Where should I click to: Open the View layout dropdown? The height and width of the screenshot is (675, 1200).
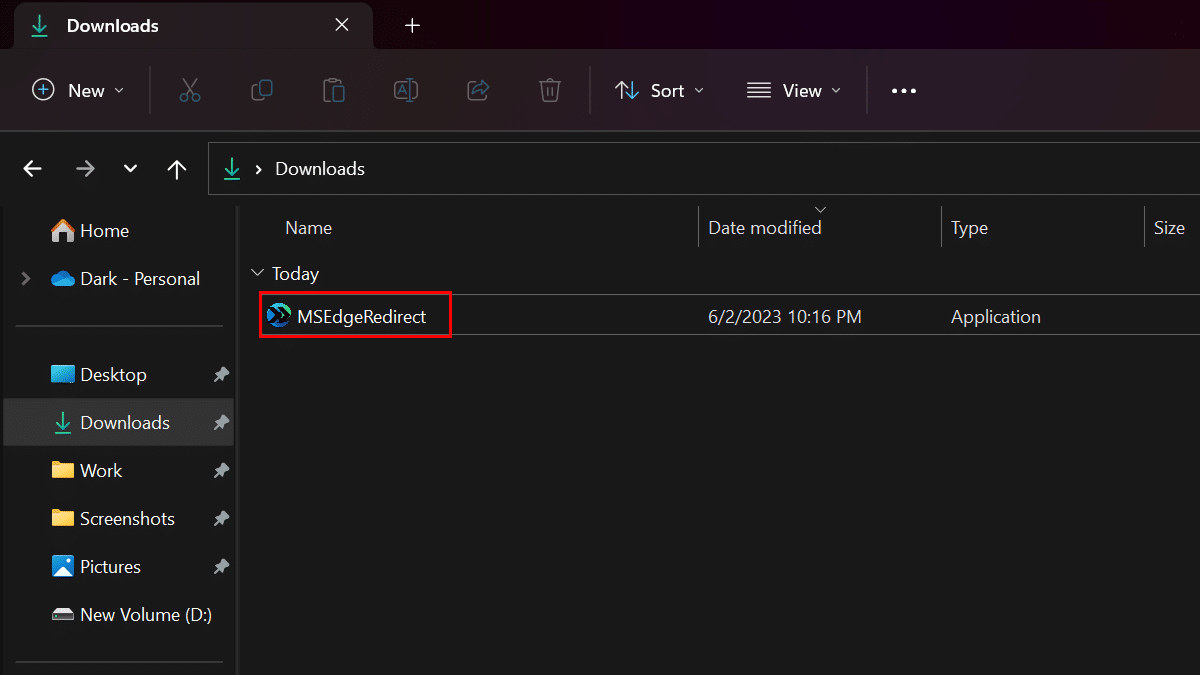pyautogui.click(x=794, y=91)
